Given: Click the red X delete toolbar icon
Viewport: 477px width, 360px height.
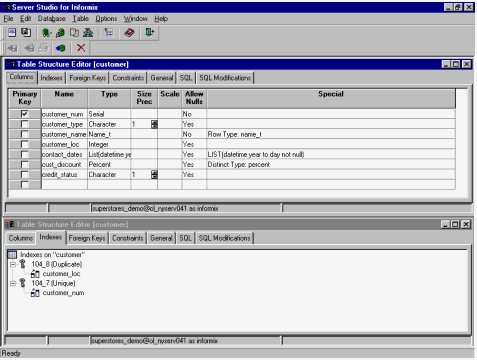Looking at the screenshot, I should (81, 48).
